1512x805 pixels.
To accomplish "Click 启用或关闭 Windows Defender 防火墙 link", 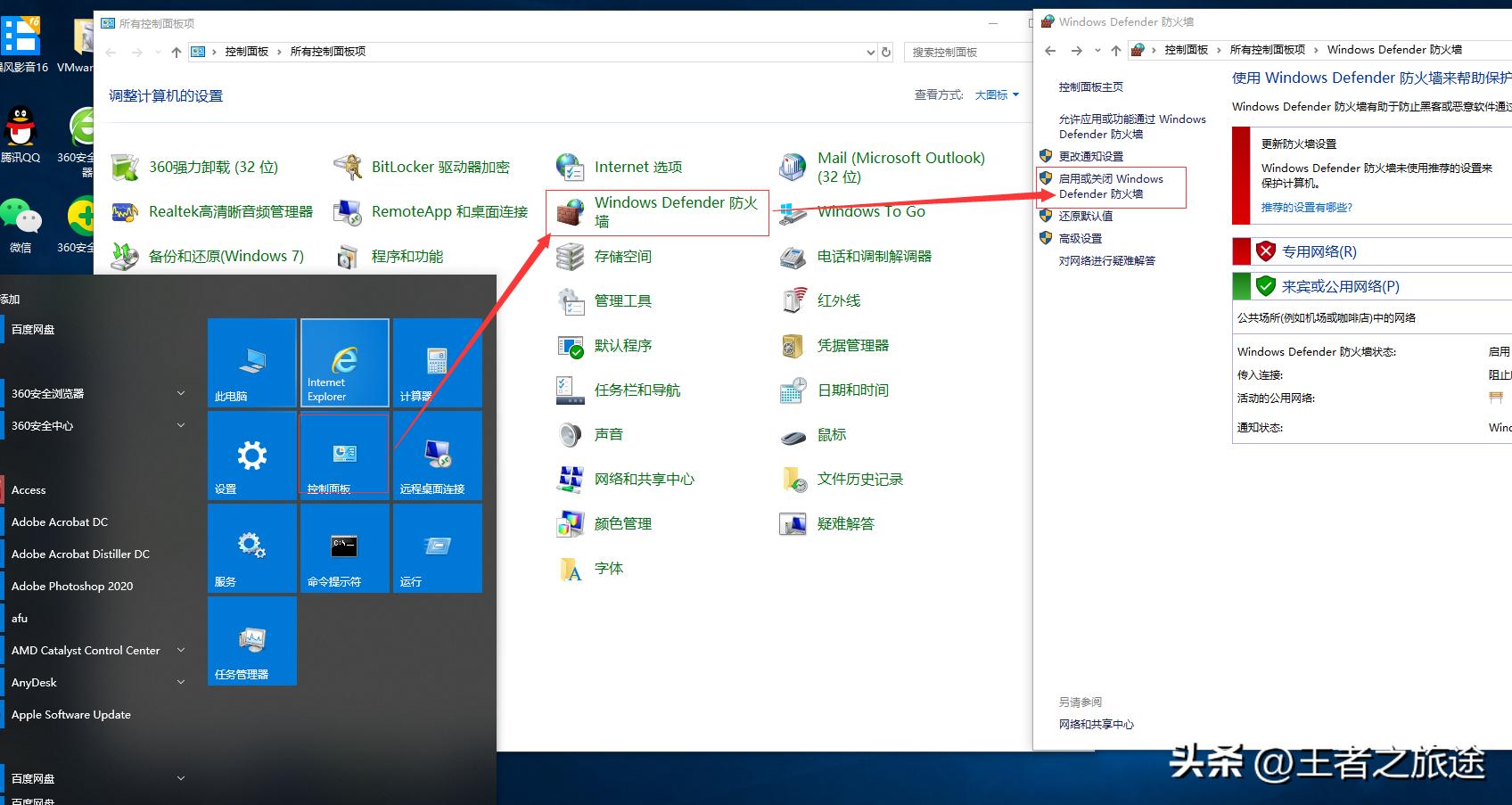I will pyautogui.click(x=1110, y=186).
